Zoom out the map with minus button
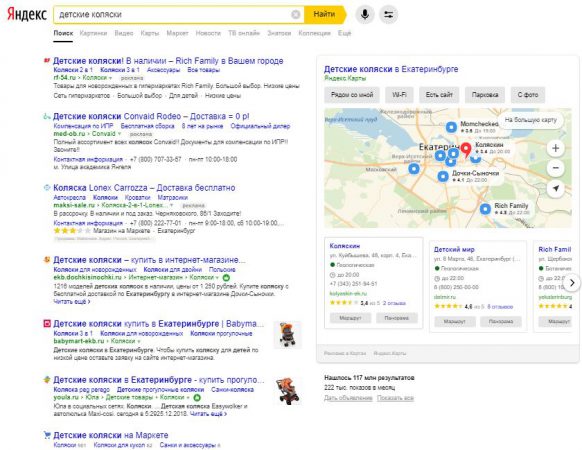The height and width of the screenshot is (450, 582). (556, 168)
